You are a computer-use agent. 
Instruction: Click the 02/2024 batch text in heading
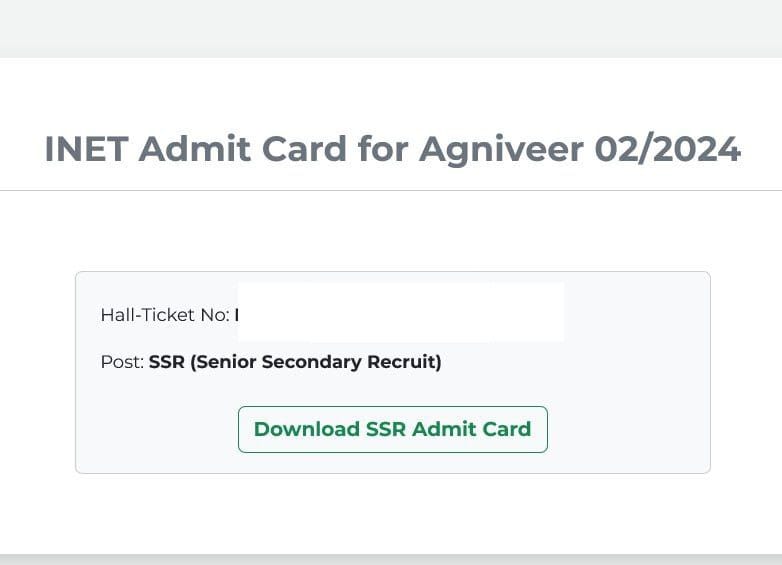coord(667,149)
